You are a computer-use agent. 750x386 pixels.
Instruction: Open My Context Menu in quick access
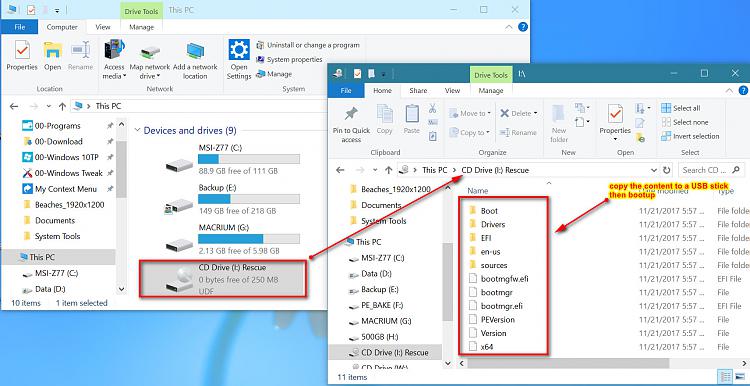pos(66,189)
